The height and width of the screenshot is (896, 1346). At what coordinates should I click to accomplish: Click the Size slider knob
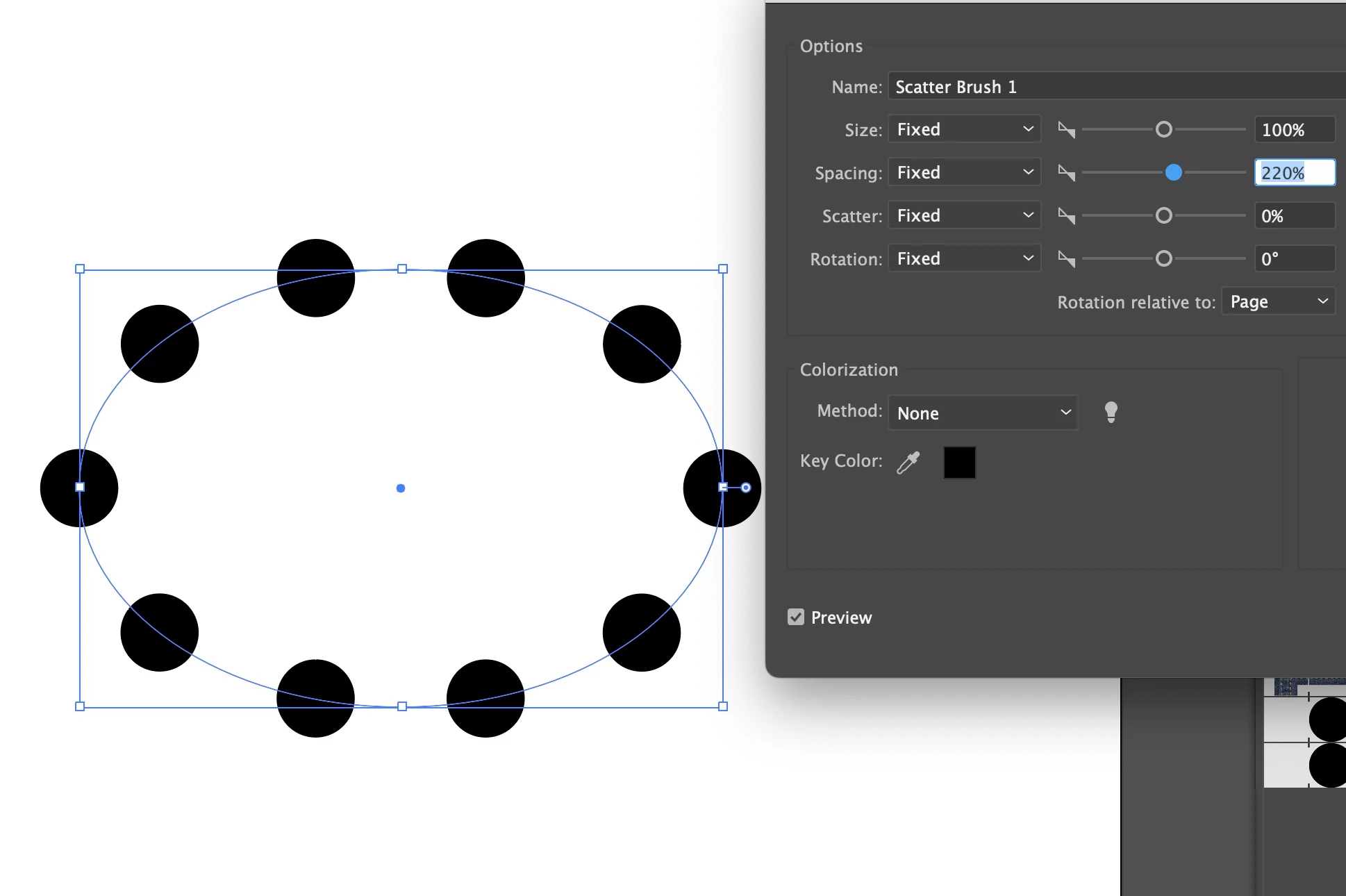pos(1164,130)
